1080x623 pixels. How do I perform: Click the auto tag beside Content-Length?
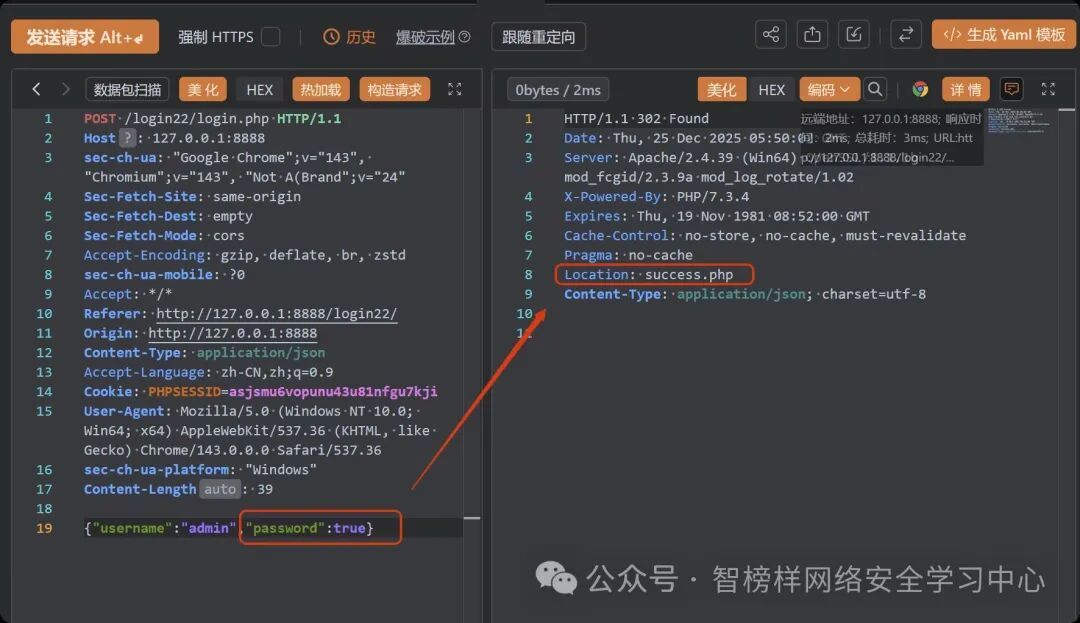click(220, 489)
